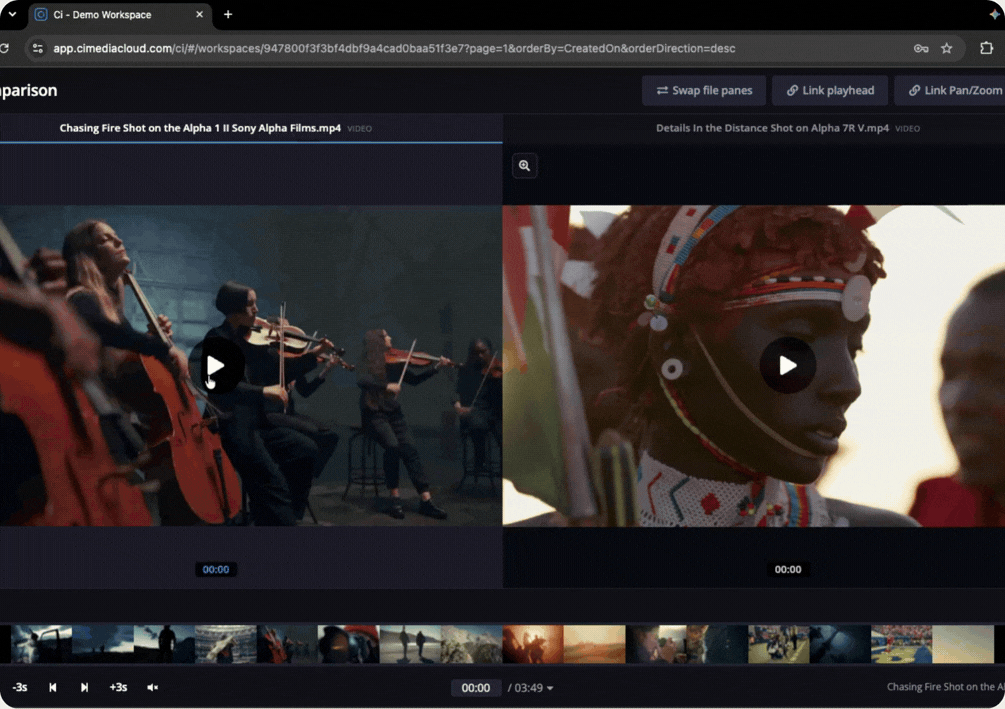
Task: Click the 00:00 timecode field in bottom bar
Action: click(x=476, y=688)
